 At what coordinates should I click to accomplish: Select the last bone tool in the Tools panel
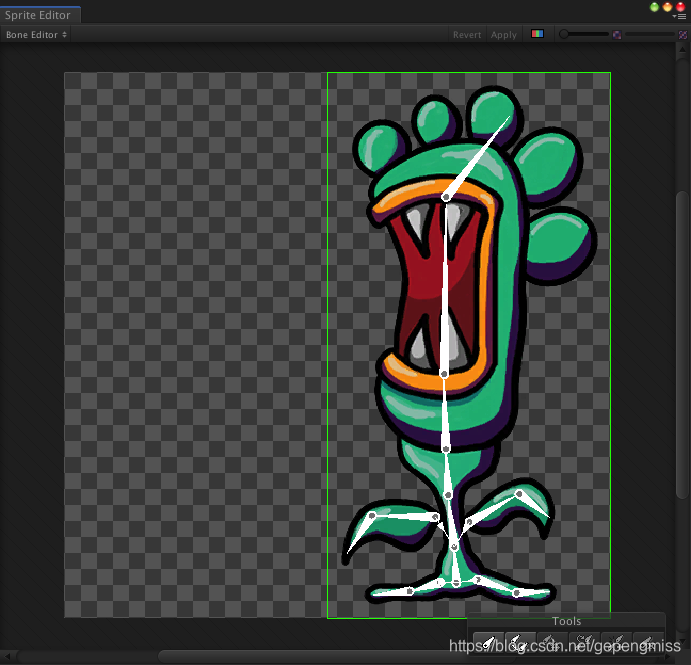coord(648,642)
